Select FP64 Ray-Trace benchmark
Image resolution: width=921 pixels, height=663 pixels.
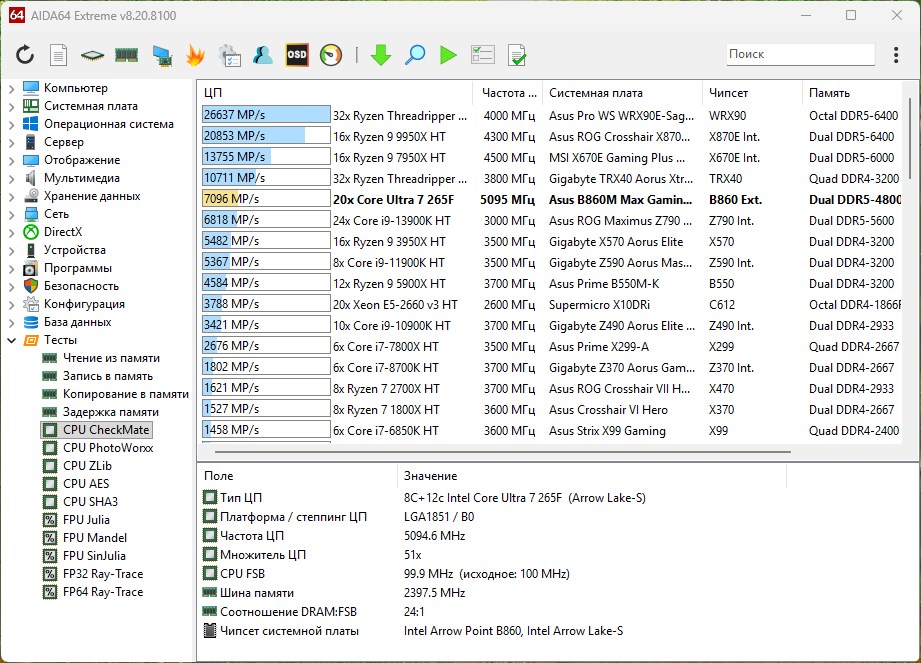coord(102,592)
